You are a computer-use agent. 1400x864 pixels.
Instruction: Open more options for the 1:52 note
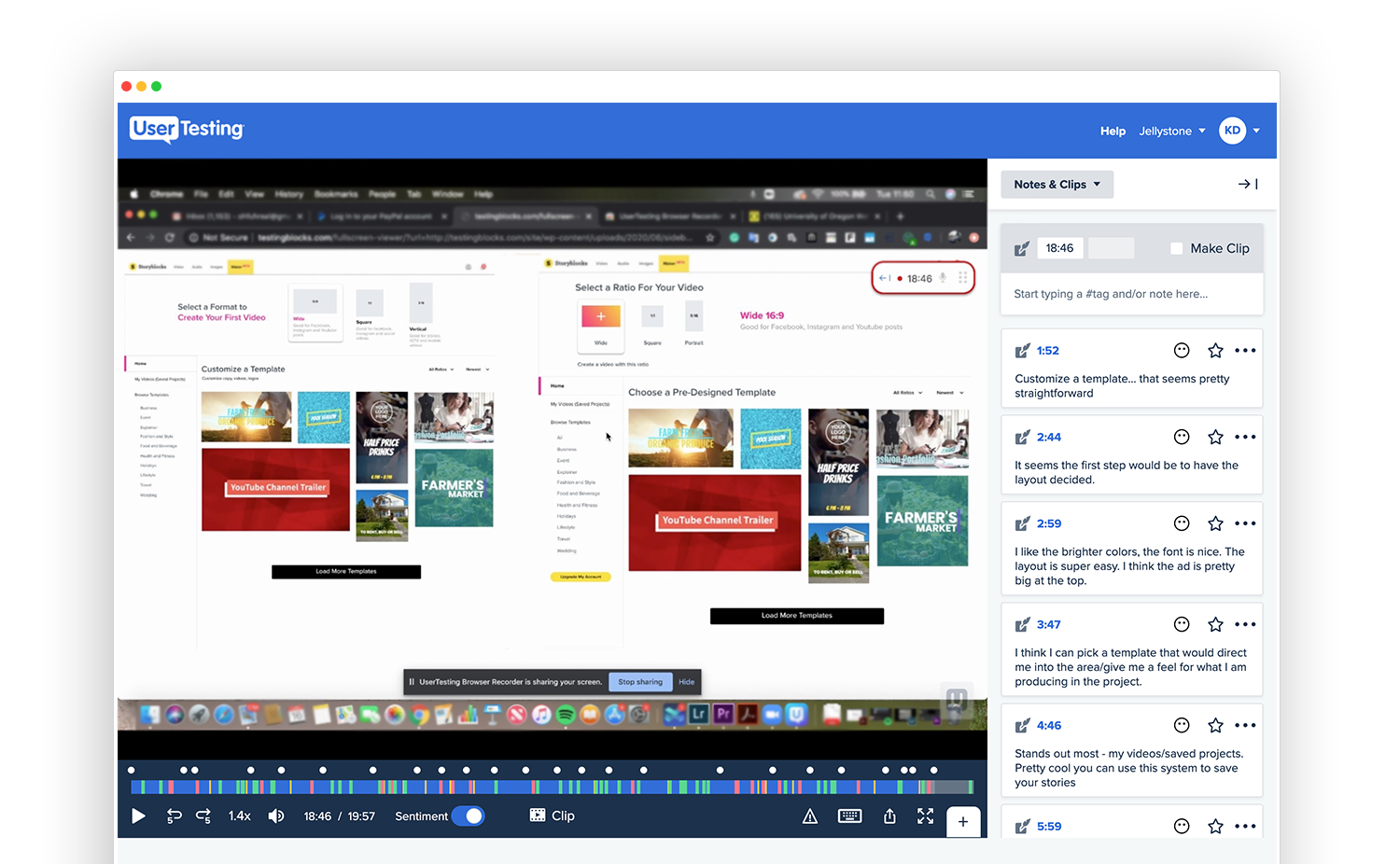pos(1245,351)
